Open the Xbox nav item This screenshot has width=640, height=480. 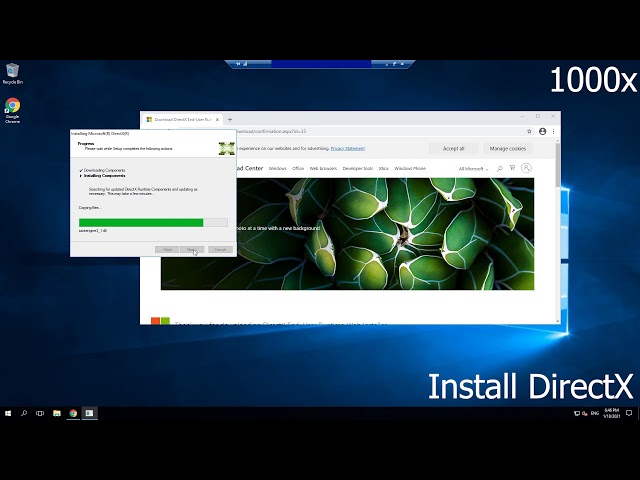click(384, 168)
